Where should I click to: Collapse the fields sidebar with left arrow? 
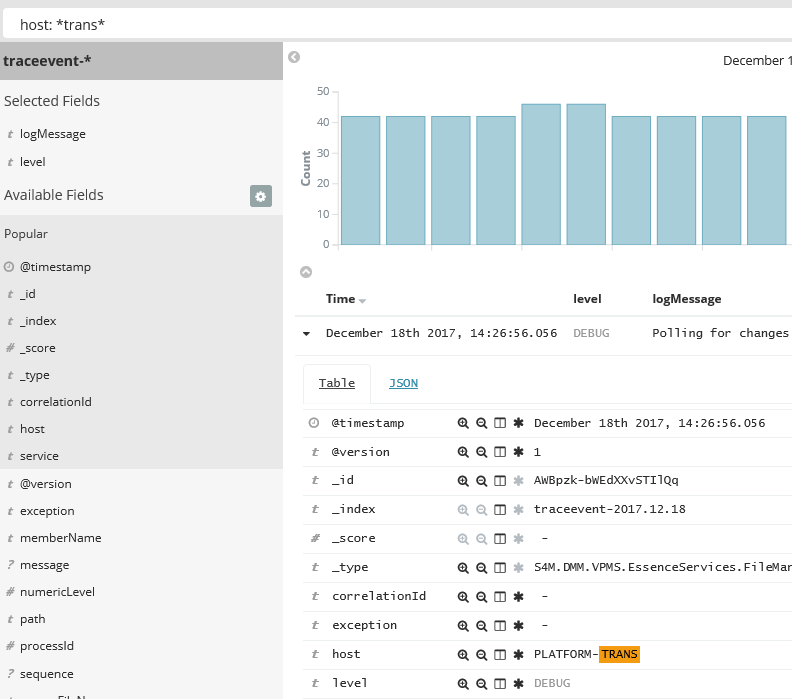(294, 57)
